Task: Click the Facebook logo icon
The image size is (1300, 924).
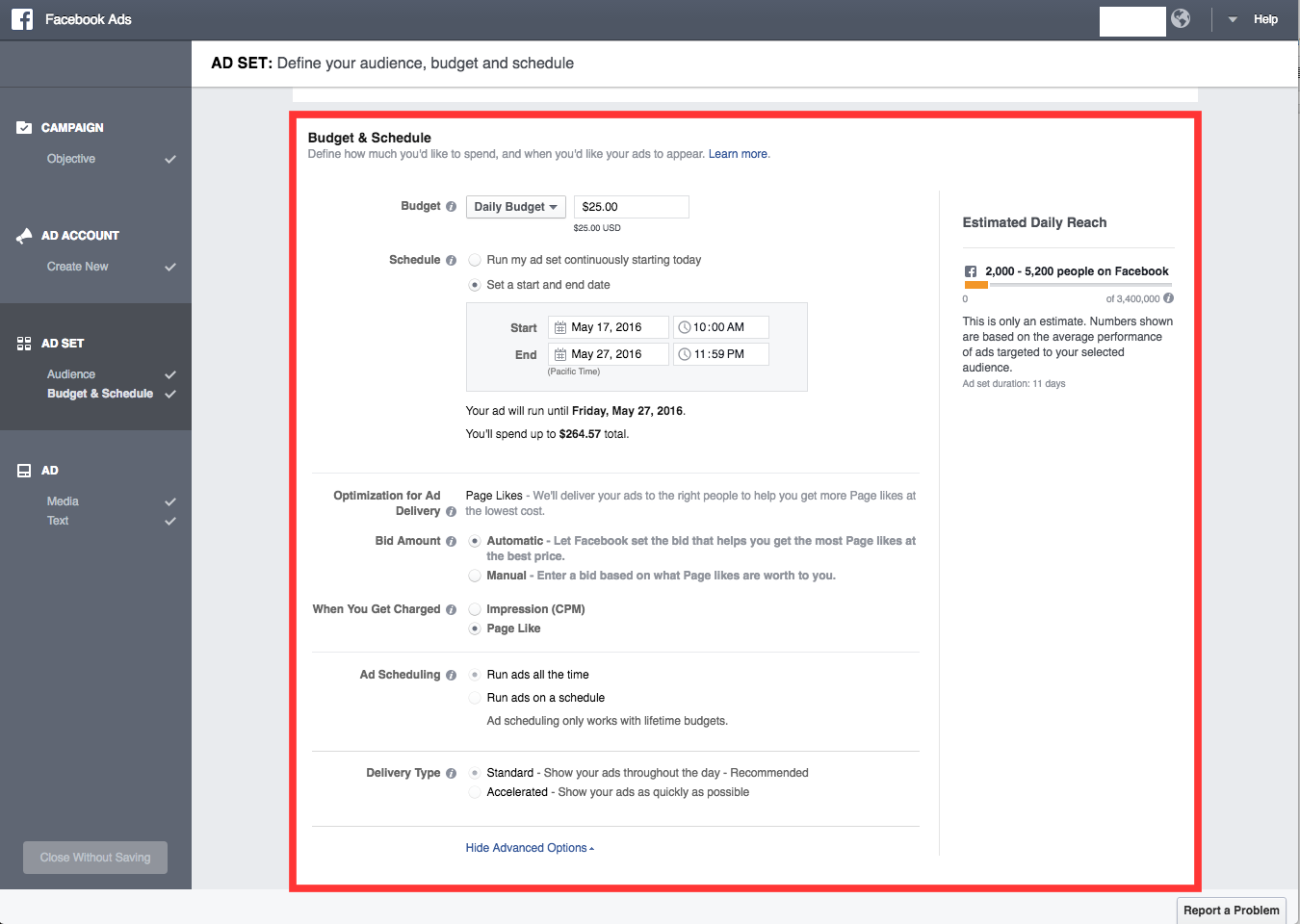Action: click(x=22, y=19)
